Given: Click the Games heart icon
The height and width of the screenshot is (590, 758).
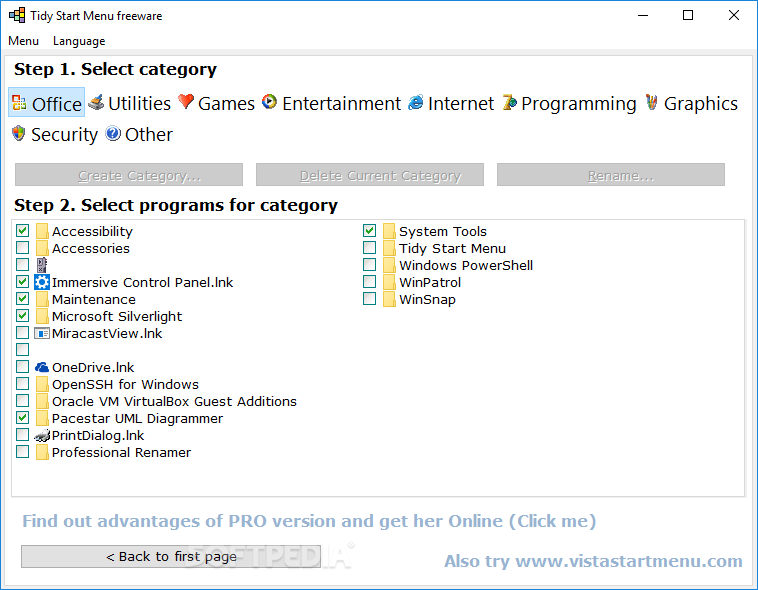Looking at the screenshot, I should point(186,102).
